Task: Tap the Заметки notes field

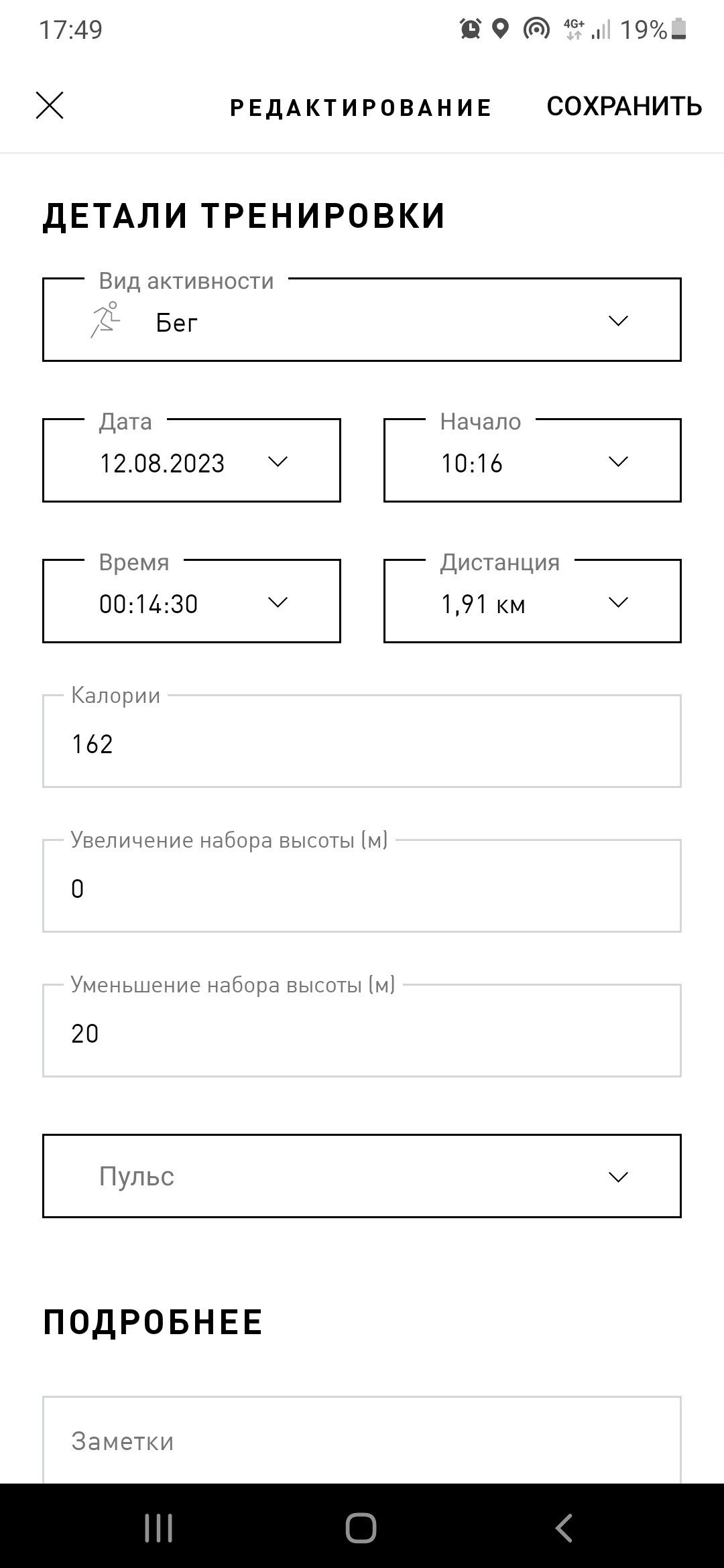Action: tap(362, 1440)
